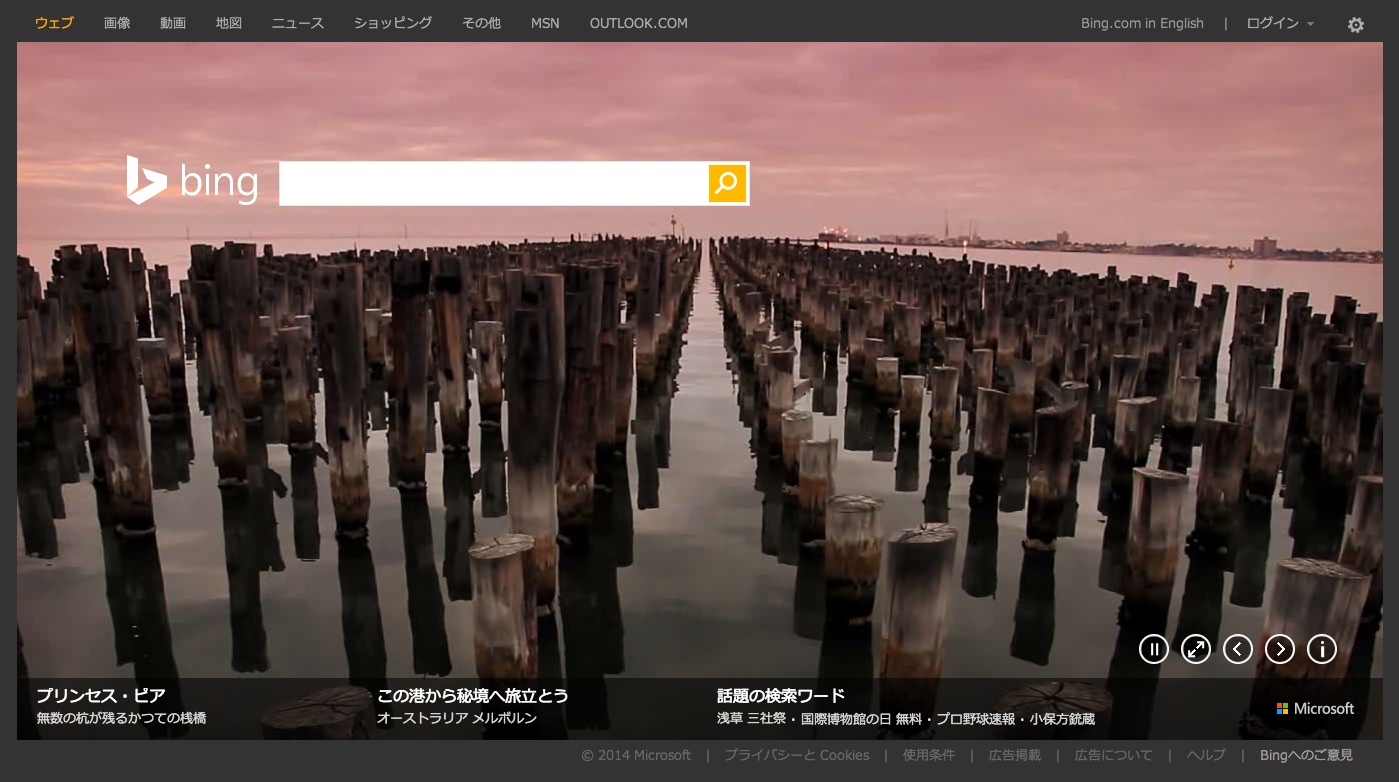Click inside the Bing search box

click(x=493, y=183)
